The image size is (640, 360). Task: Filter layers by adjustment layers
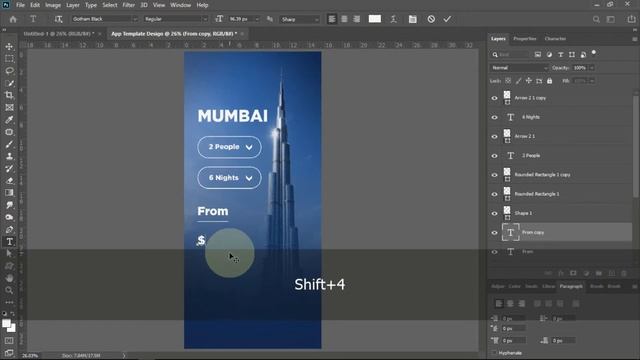tap(549, 54)
